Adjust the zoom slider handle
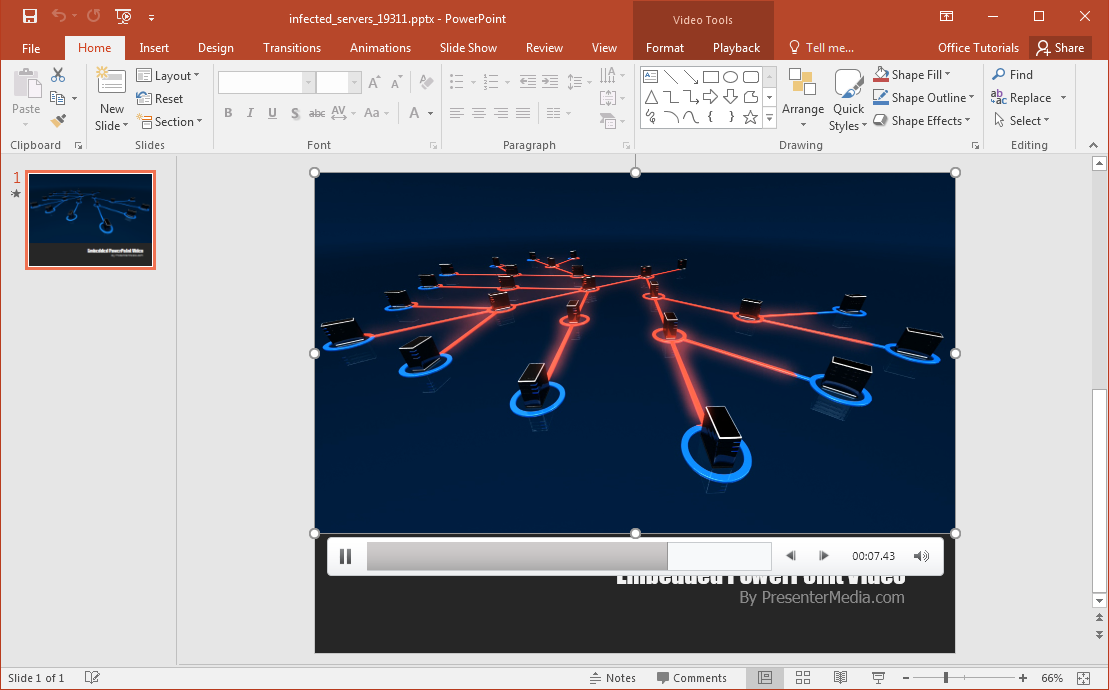 point(946,678)
